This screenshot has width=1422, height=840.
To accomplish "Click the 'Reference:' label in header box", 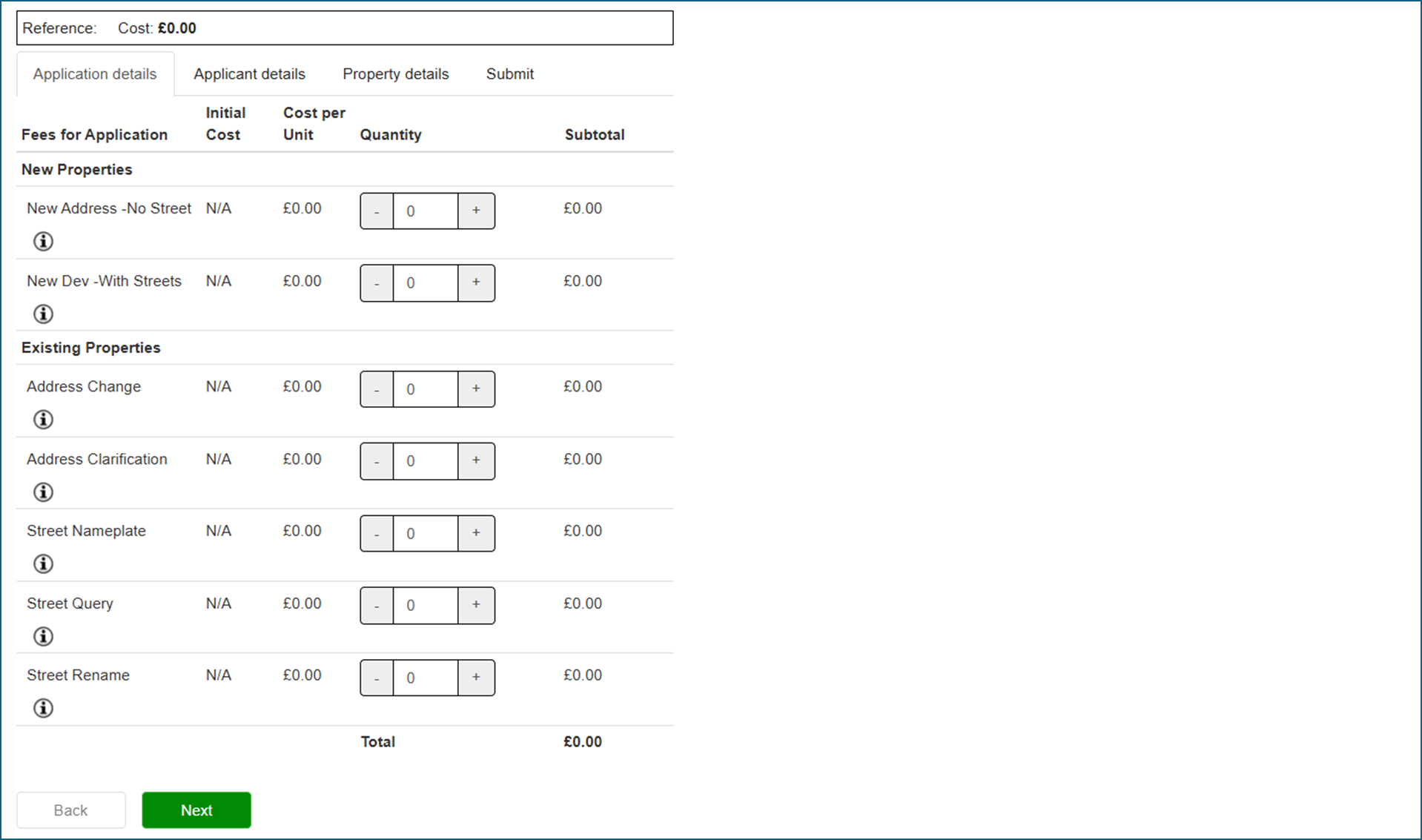I will click(x=59, y=28).
